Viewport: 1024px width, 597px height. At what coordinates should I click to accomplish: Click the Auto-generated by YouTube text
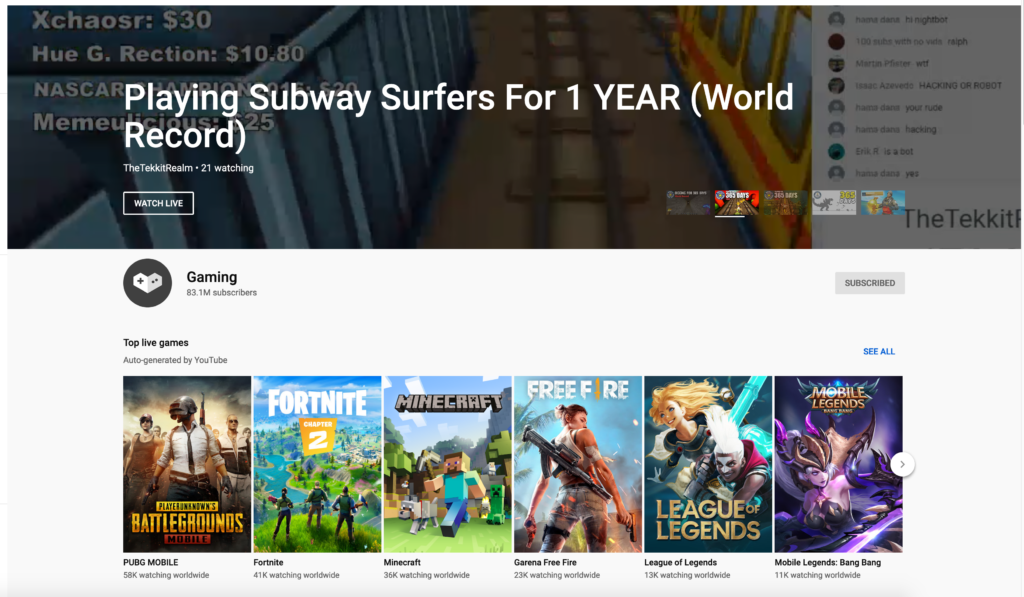175,360
